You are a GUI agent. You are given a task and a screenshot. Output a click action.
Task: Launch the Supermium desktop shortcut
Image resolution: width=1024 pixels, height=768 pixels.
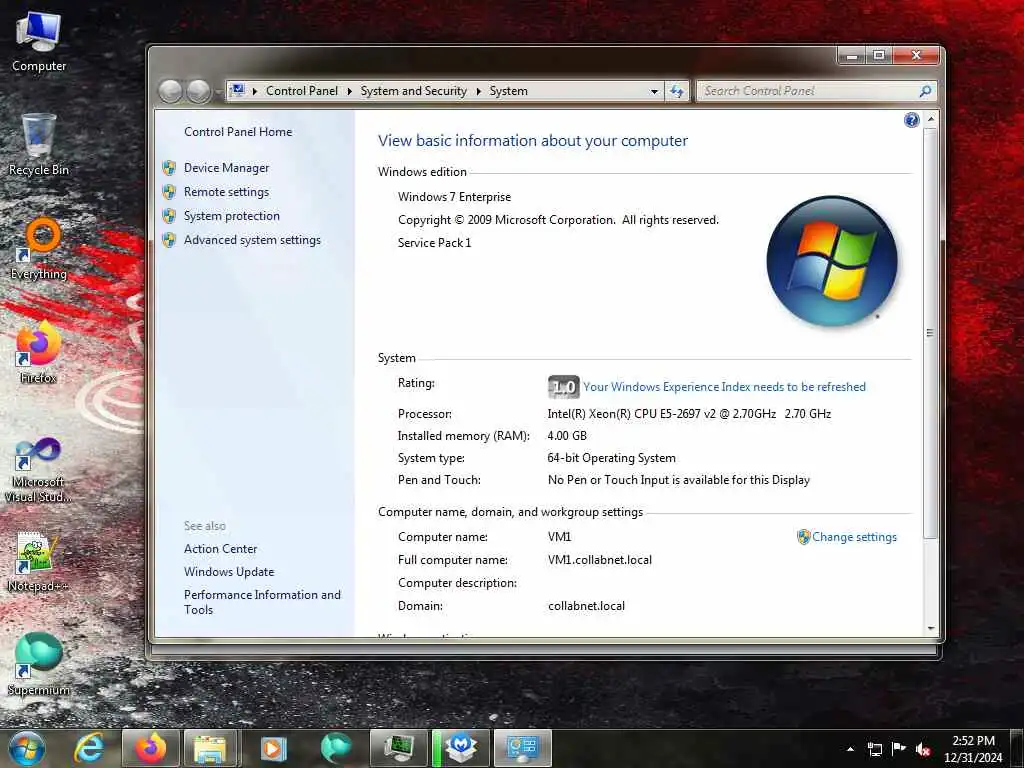[x=38, y=664]
